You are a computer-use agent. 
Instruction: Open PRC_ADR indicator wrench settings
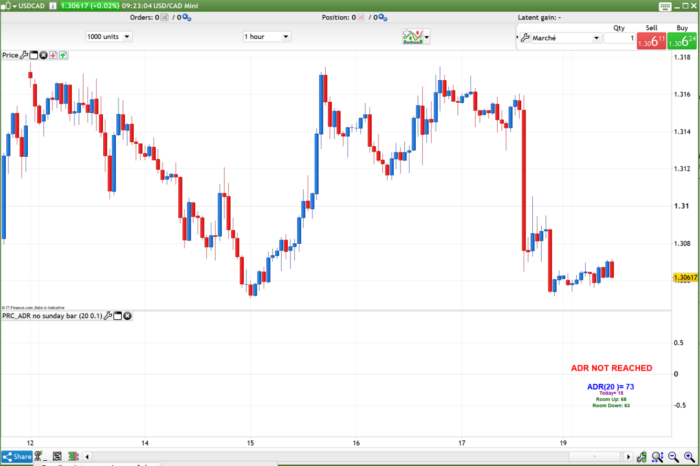pos(108,316)
